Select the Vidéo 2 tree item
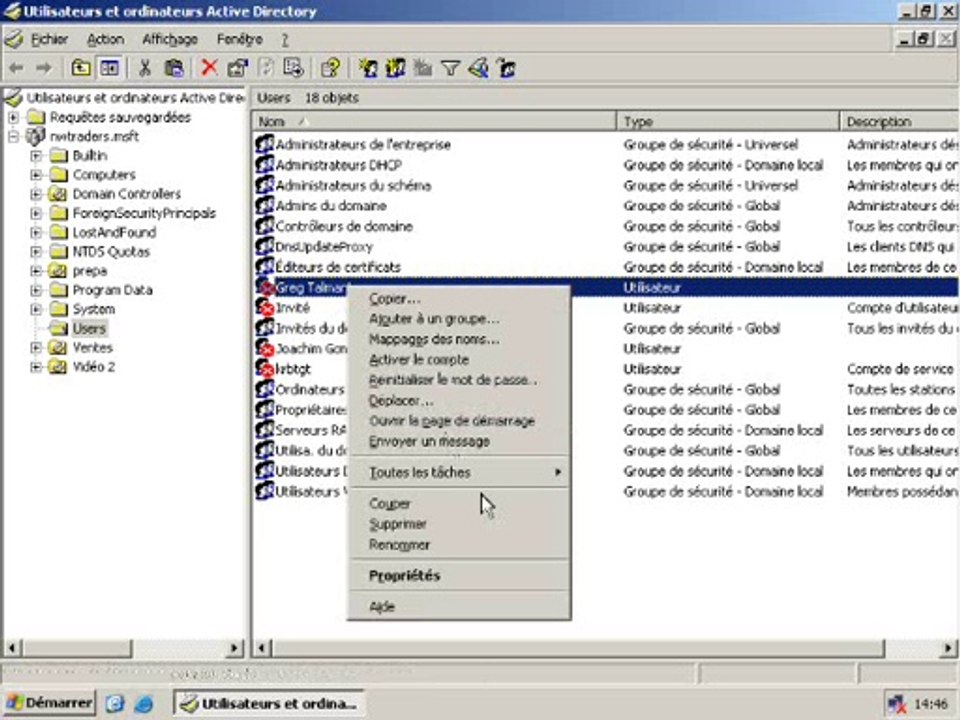The image size is (960, 720). 94,367
